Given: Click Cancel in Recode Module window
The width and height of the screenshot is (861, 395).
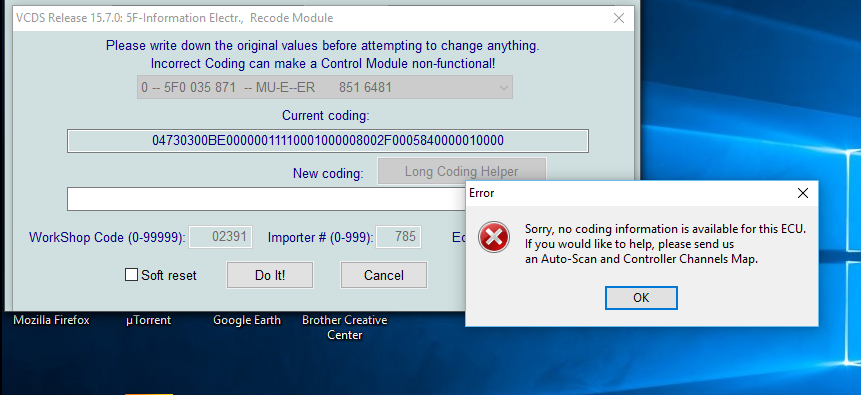Looking at the screenshot, I should pos(384,275).
